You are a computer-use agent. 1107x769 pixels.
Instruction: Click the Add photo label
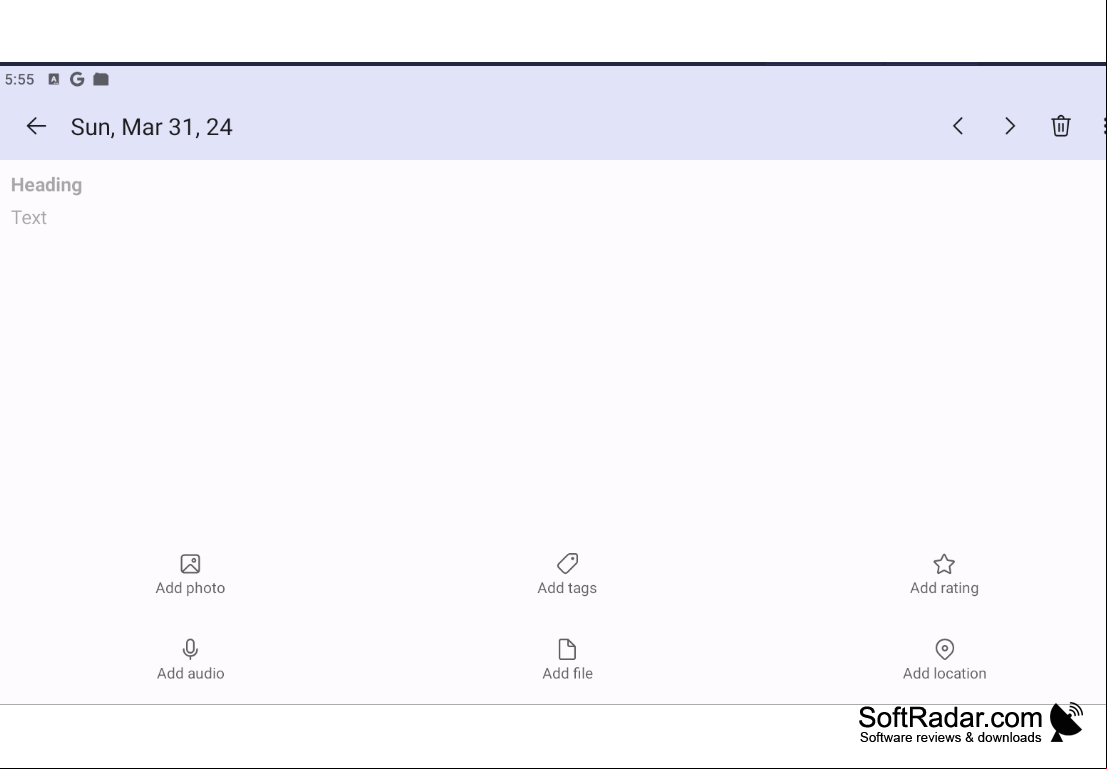(x=190, y=588)
